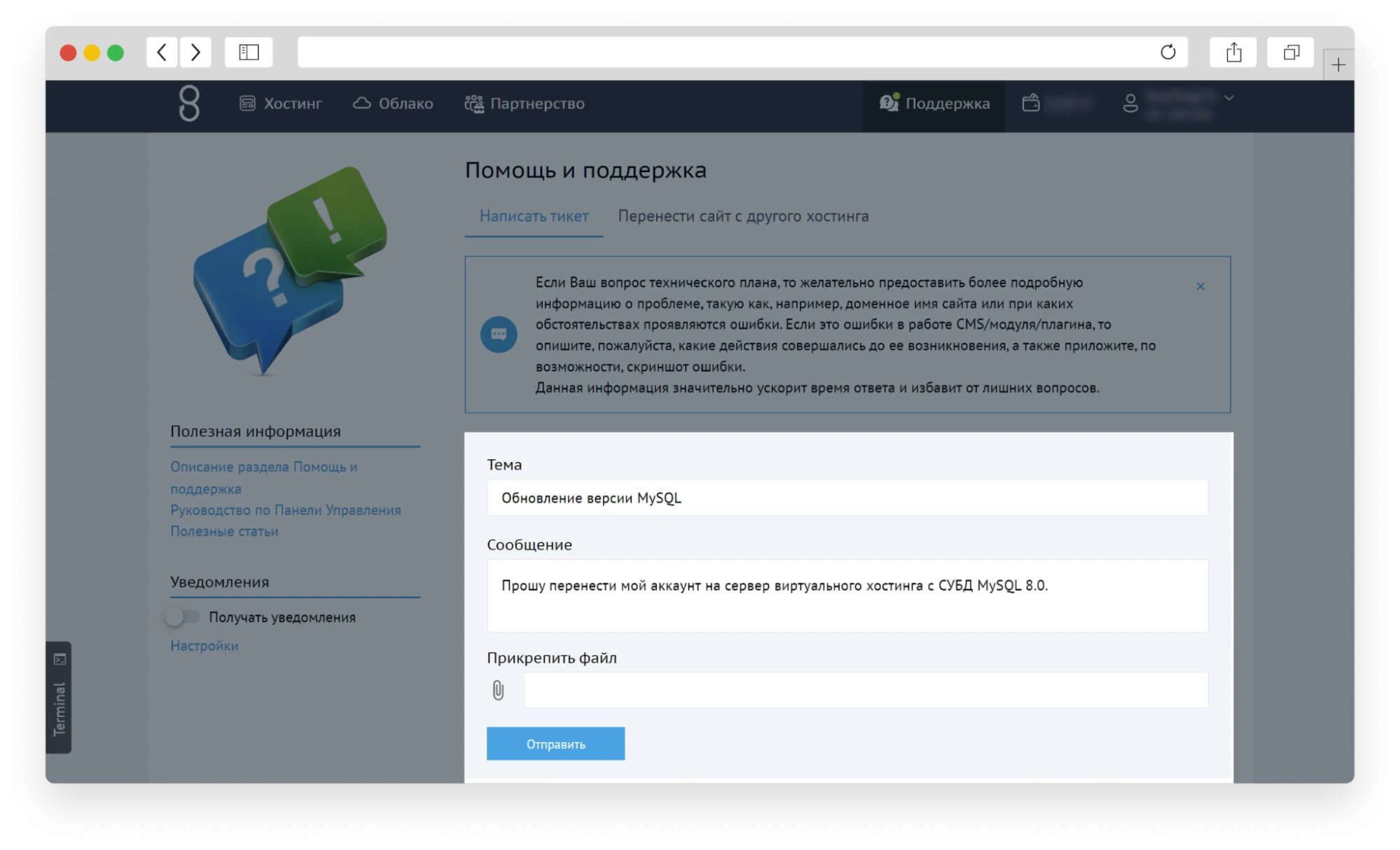Select the Написать тикет tab
The image size is (1400, 850).
[534, 216]
